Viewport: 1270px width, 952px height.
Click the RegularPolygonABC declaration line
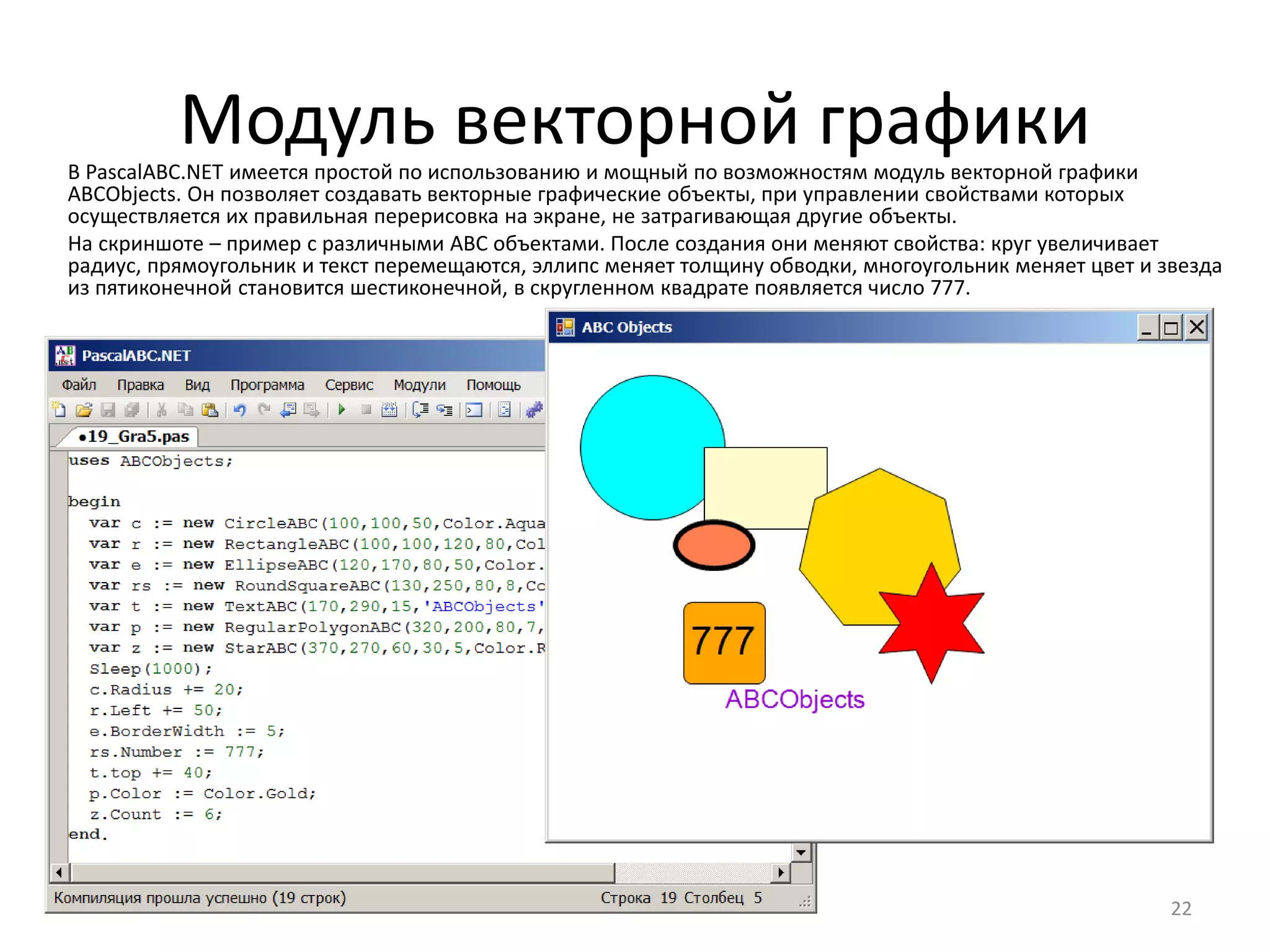tap(317, 627)
